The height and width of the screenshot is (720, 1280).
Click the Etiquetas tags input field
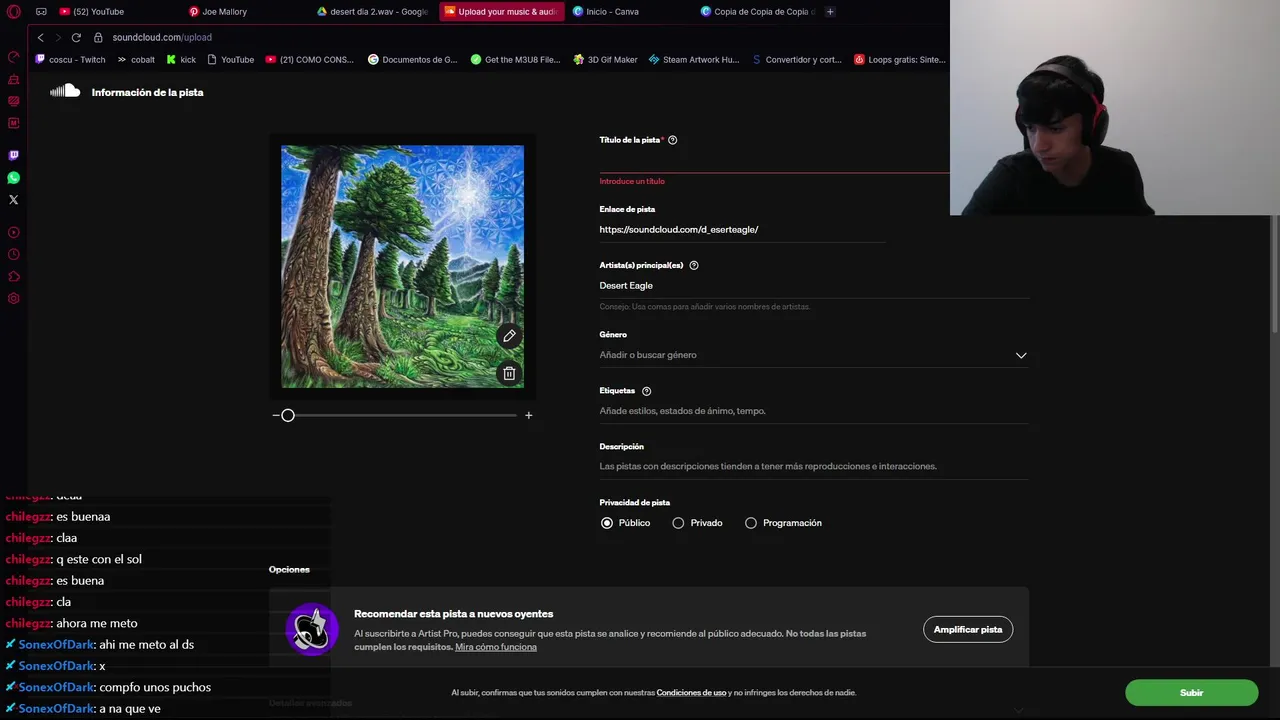813,411
